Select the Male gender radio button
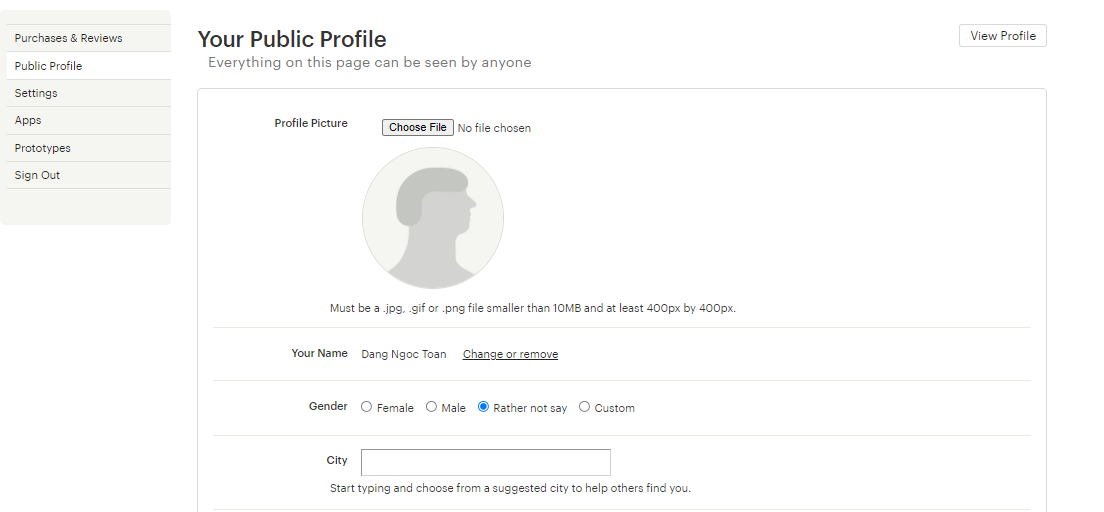This screenshot has height=512, width=1104. click(x=431, y=406)
